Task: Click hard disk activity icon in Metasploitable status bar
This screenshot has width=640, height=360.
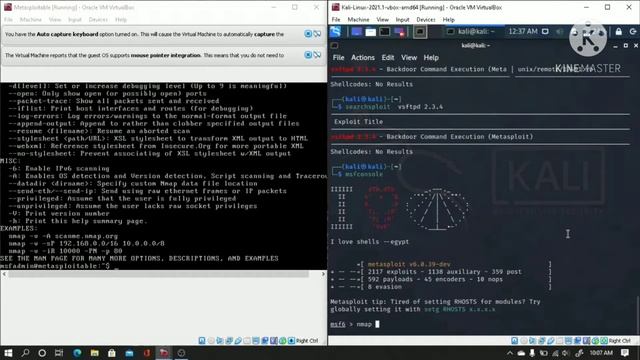Action: [x=202, y=340]
